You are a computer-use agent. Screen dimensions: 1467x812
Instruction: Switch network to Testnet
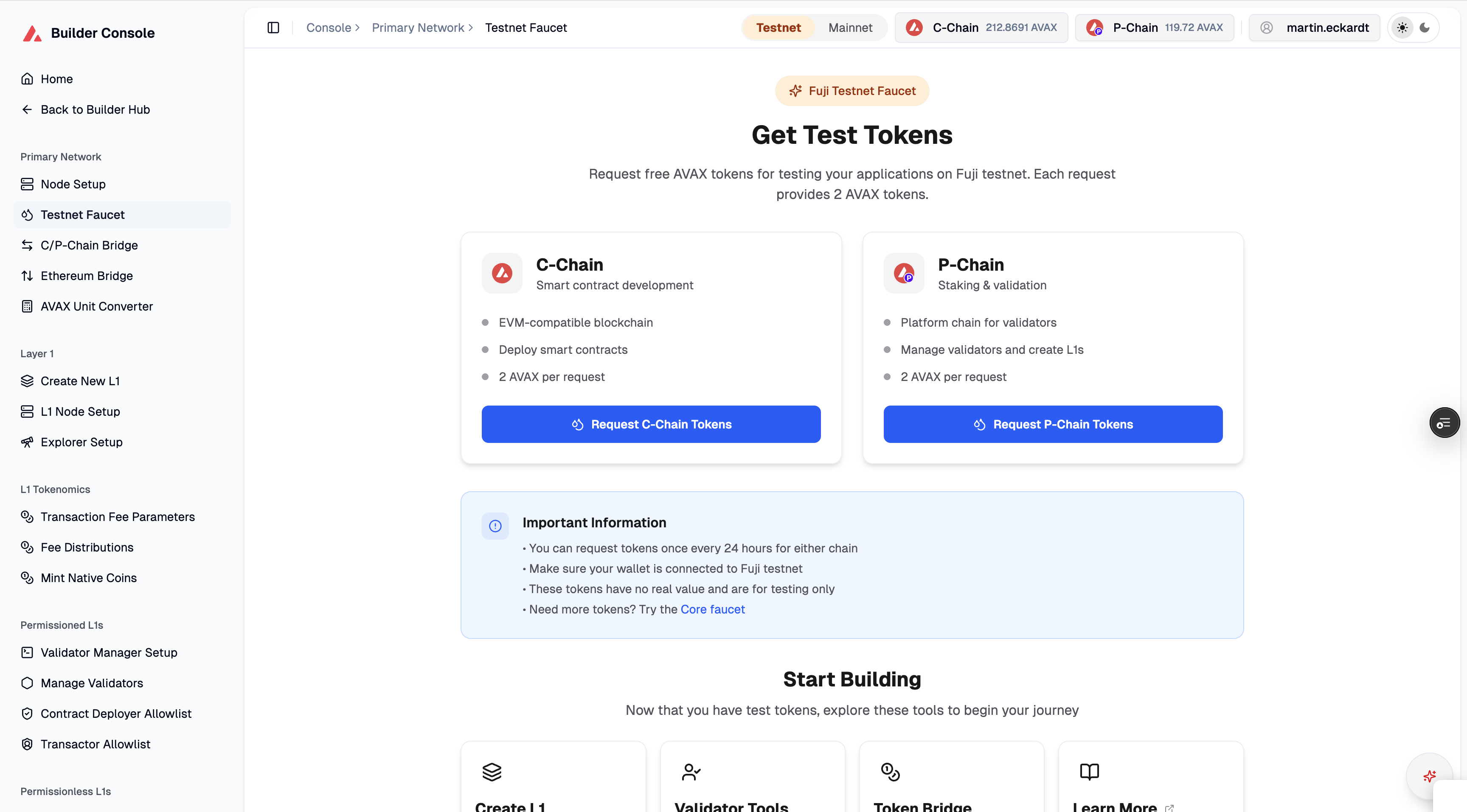(x=778, y=27)
